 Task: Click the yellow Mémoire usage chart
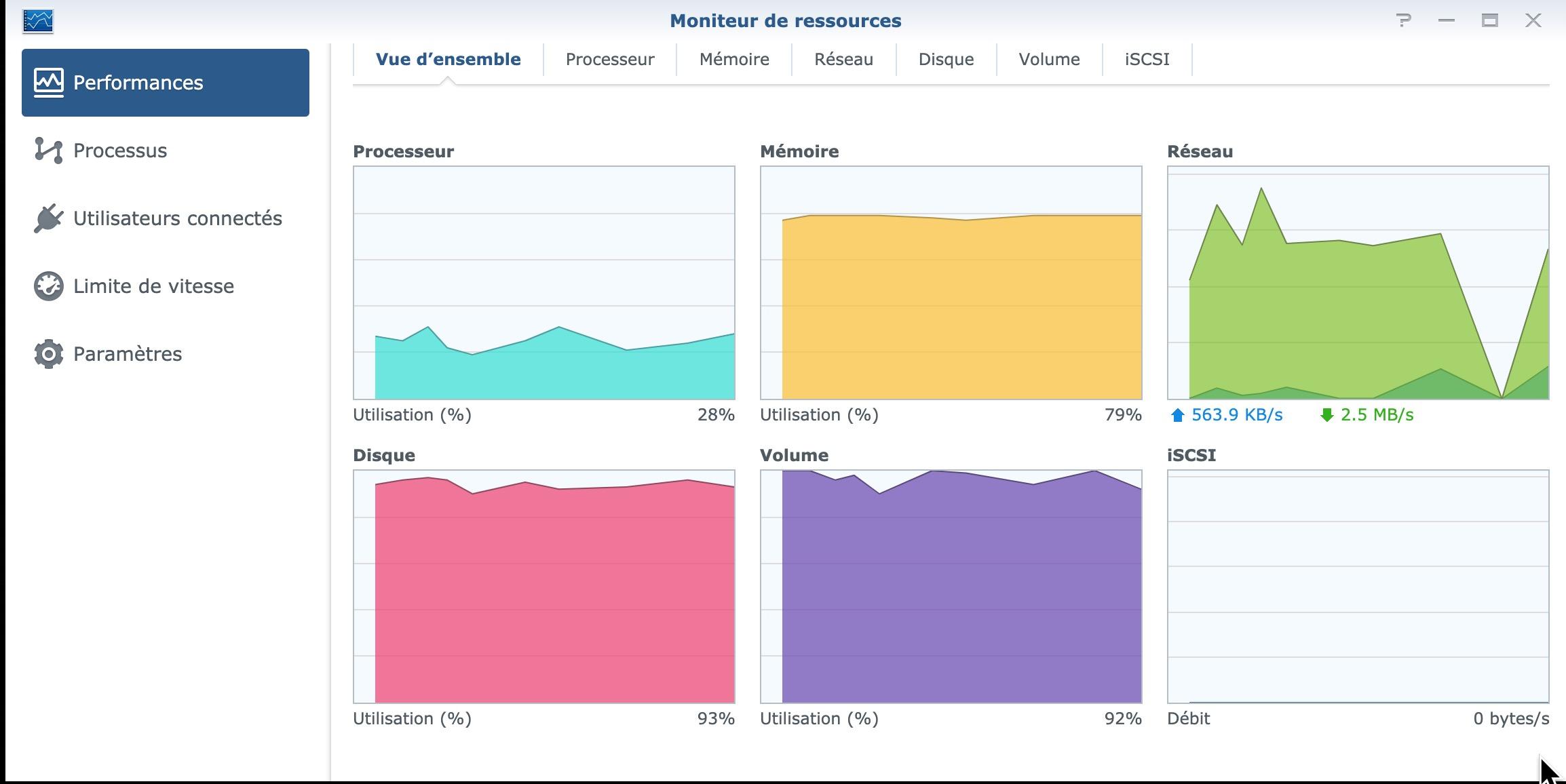point(951,283)
